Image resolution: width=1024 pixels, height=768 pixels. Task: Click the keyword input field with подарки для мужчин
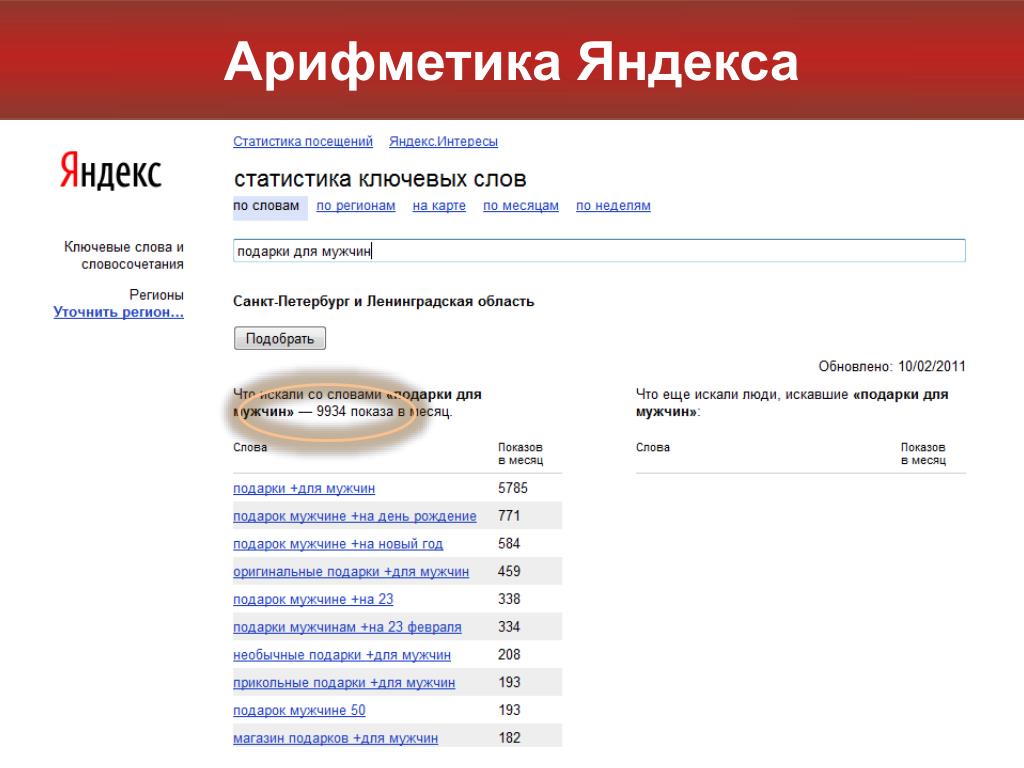(x=599, y=251)
